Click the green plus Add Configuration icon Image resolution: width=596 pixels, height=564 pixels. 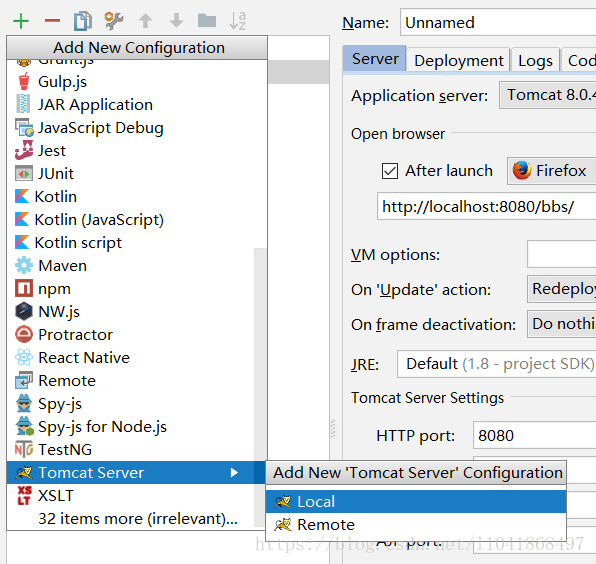click(x=21, y=21)
